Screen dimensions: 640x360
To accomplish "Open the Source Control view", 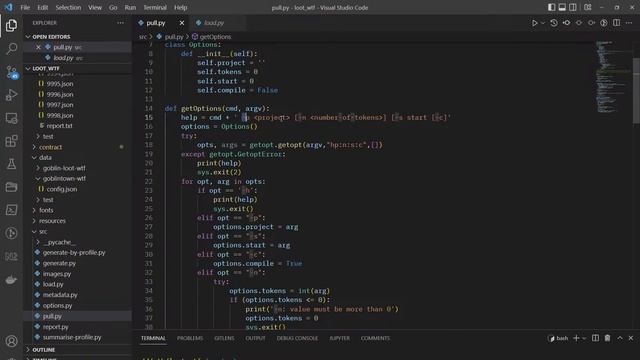I will pos(11,72).
